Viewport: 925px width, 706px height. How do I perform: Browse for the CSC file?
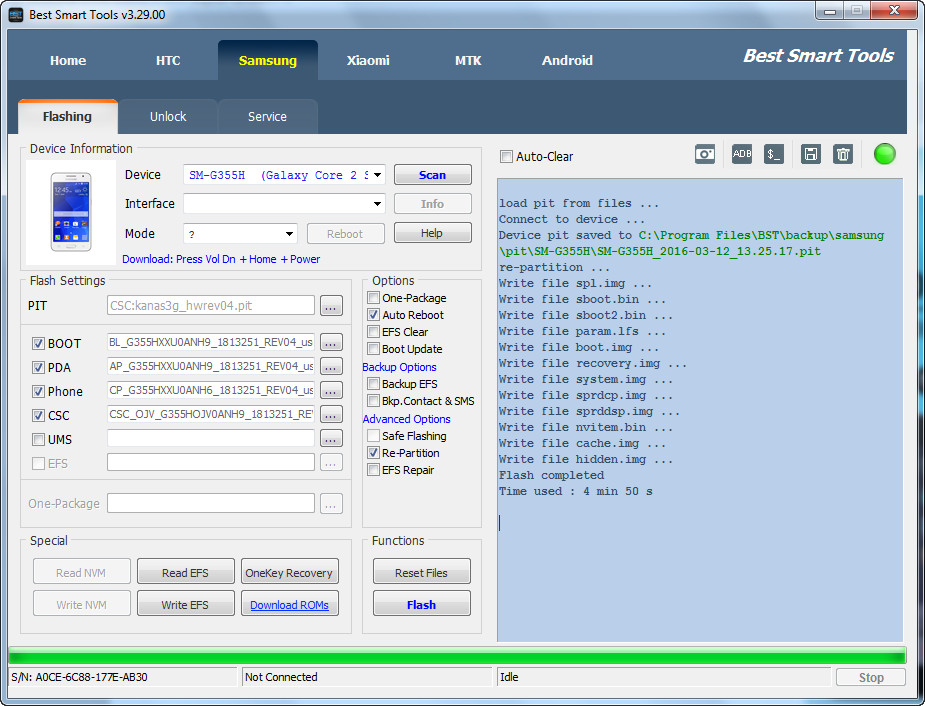[x=331, y=415]
